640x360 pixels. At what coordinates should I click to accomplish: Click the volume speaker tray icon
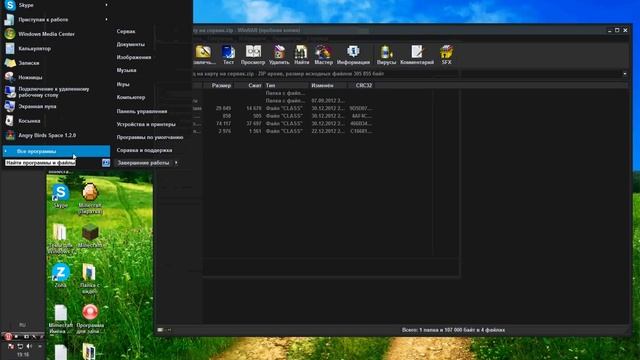click(29, 346)
